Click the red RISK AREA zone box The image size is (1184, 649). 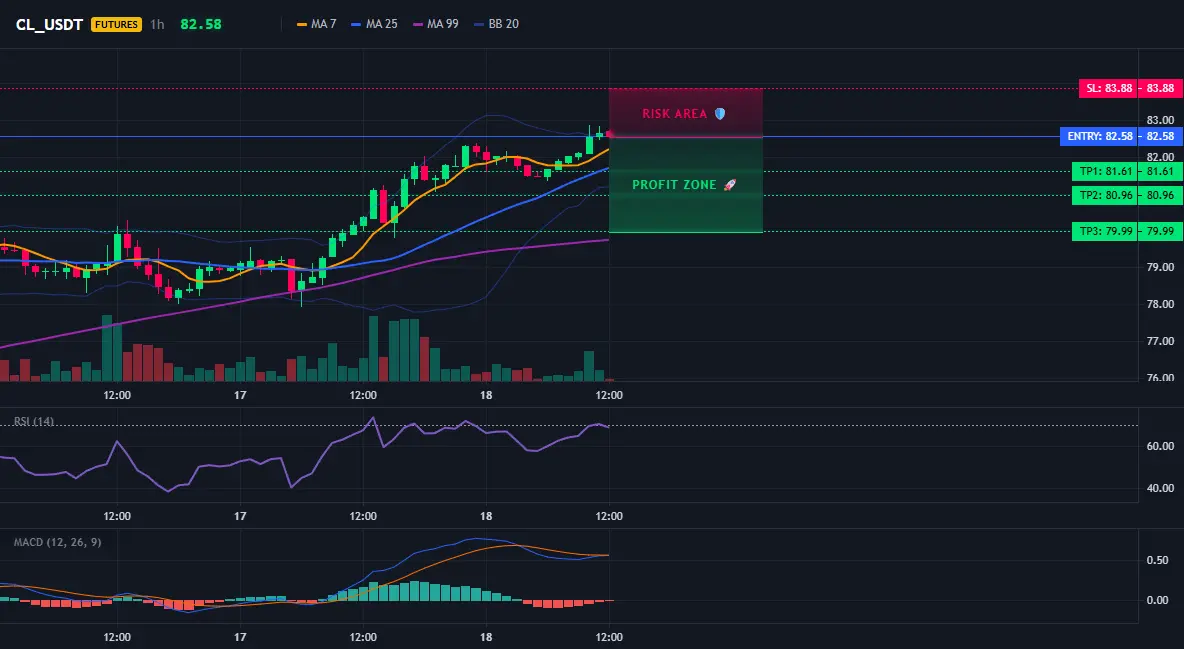686,113
